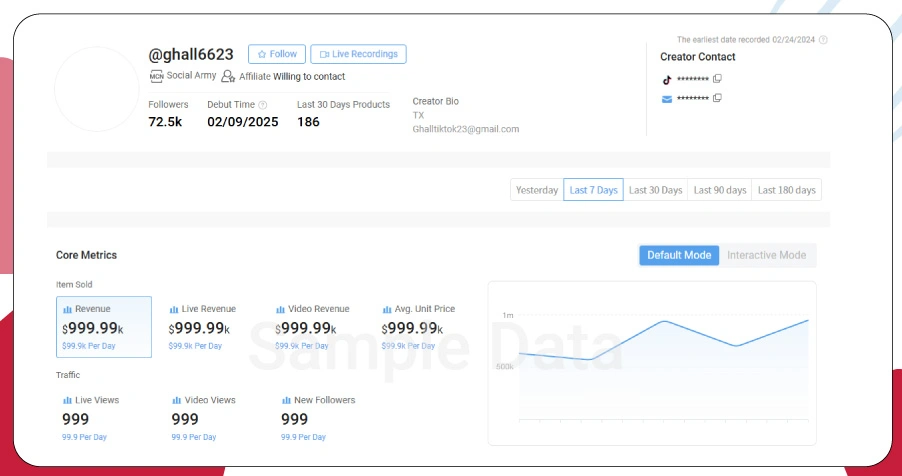Screen dimensions: 902x476
Task: Open Live Recordings for this creator
Action: [x=358, y=54]
